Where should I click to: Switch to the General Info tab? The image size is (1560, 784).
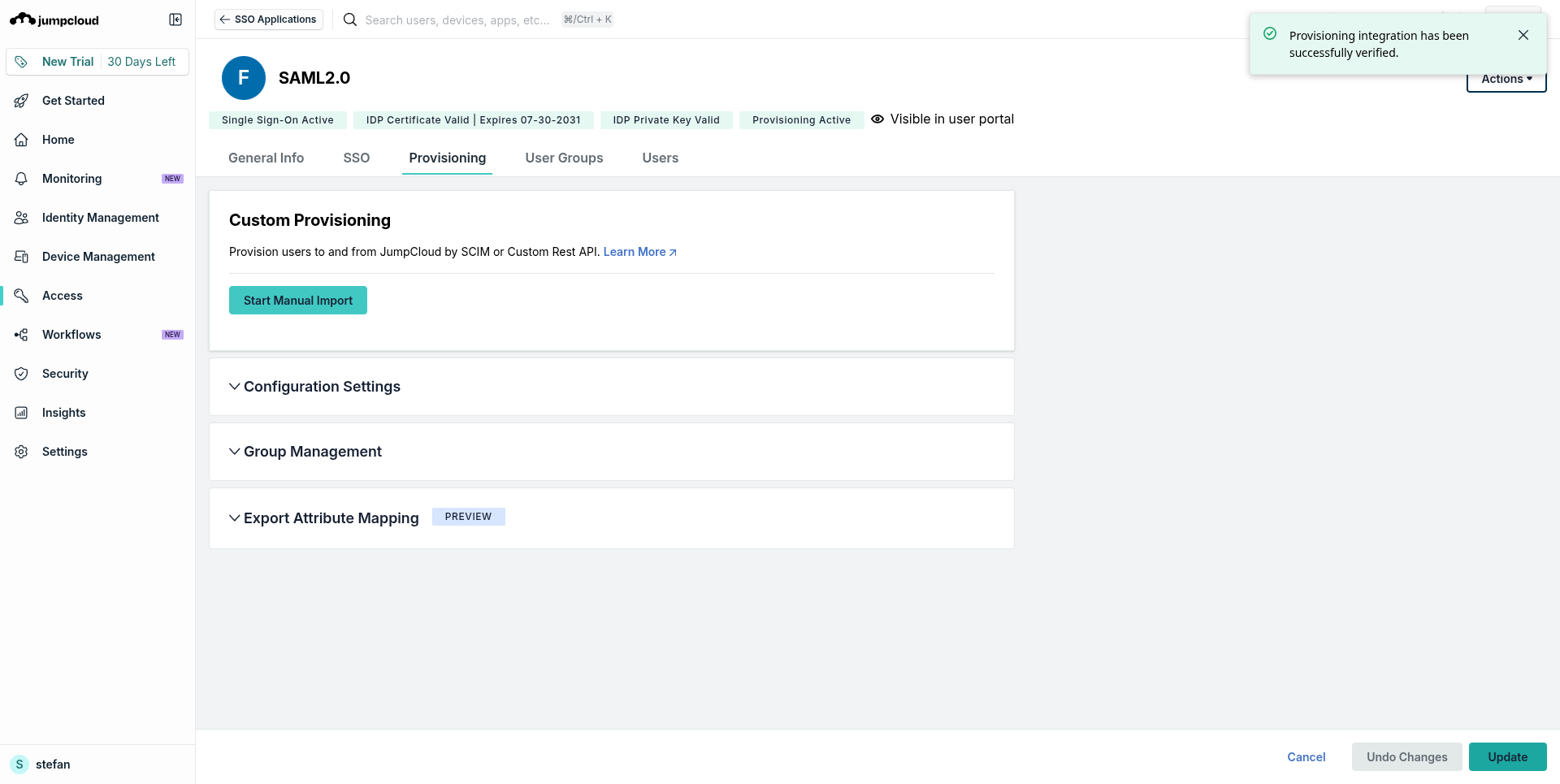[x=266, y=158]
